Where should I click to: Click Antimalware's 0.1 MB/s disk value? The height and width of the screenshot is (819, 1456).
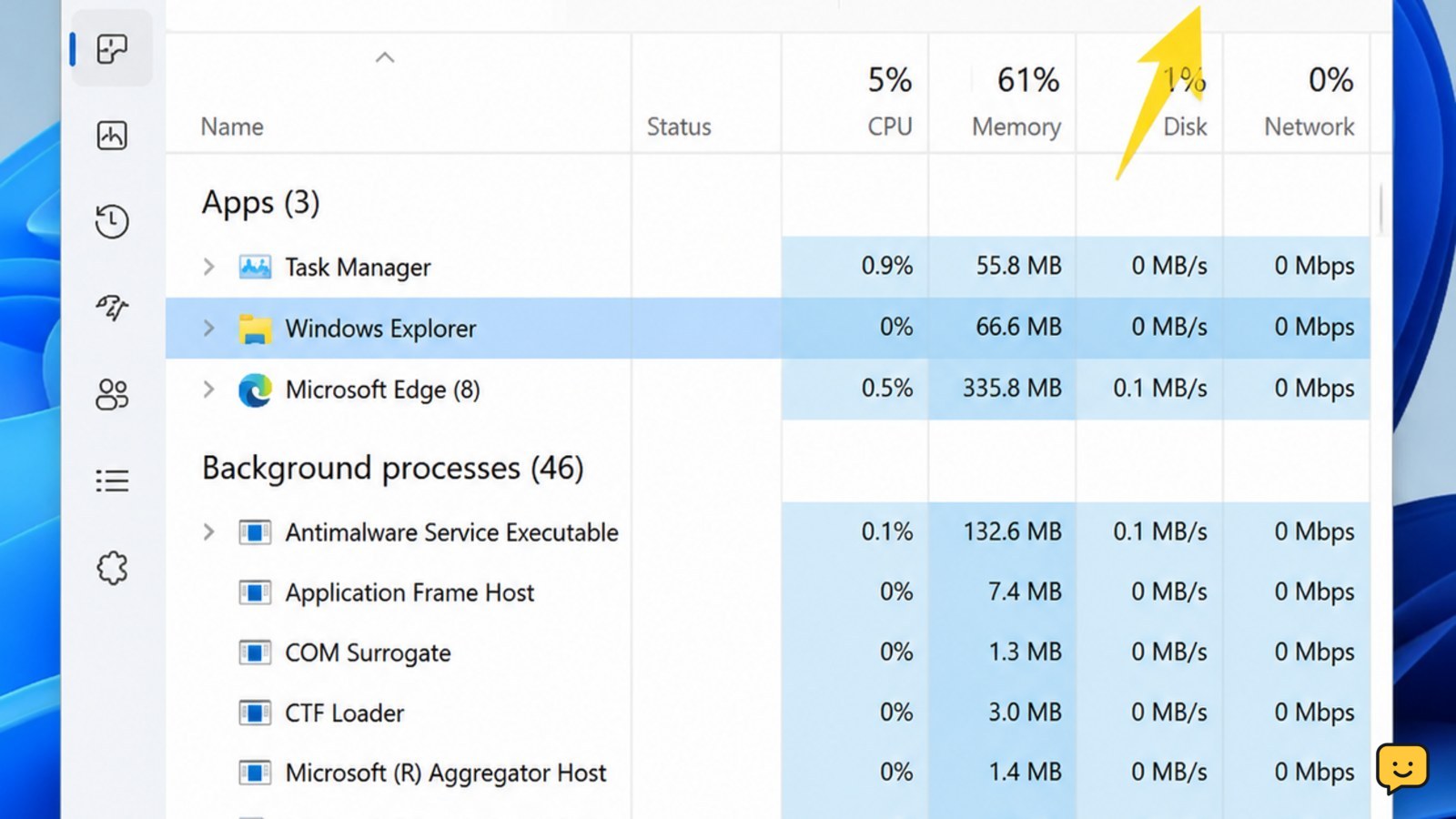(1160, 531)
